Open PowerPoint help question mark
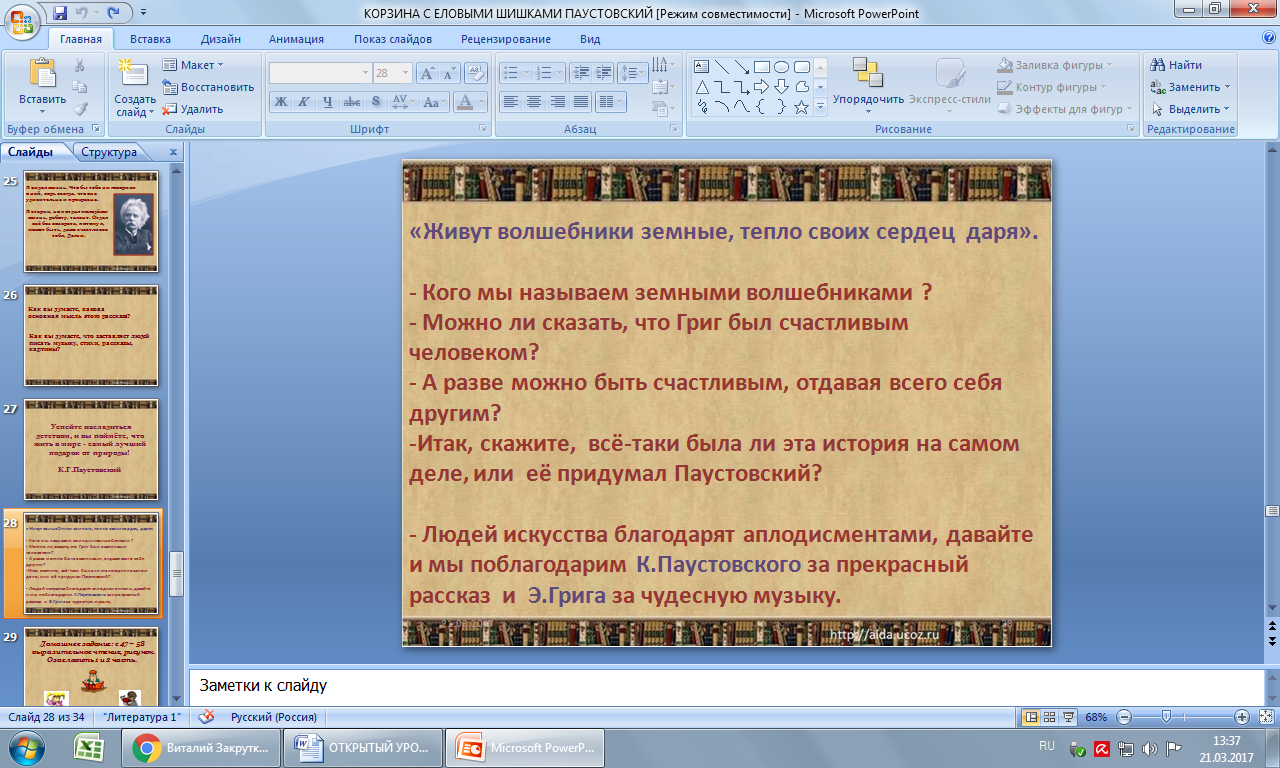 (1268, 38)
